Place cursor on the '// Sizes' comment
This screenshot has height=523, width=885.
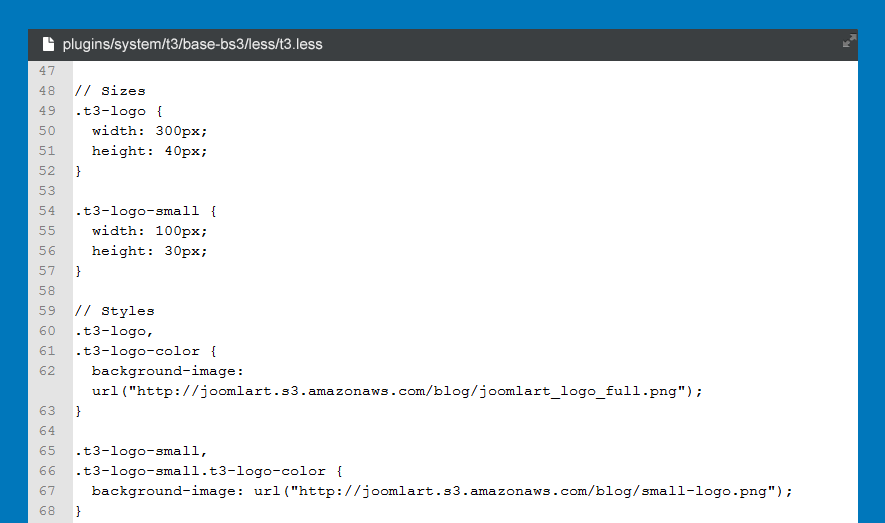click(110, 91)
